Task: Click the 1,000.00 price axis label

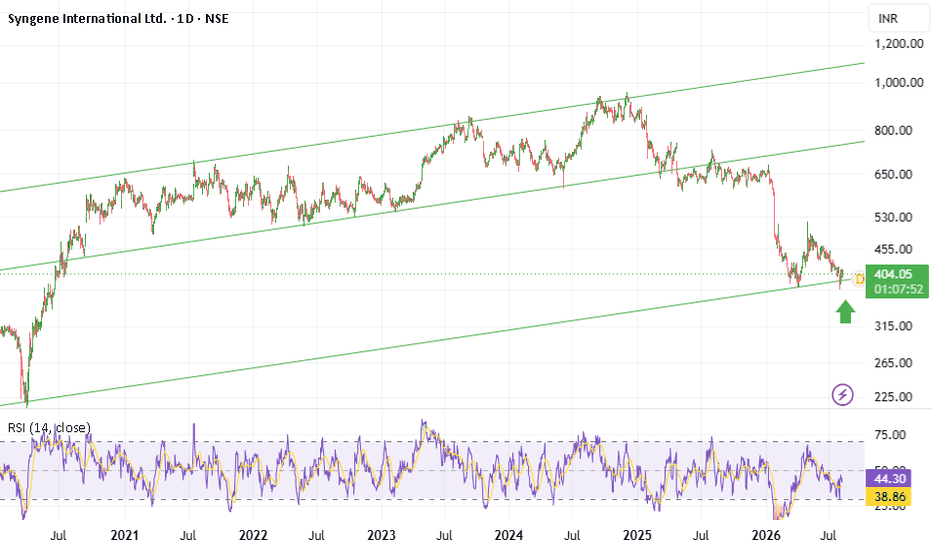Action: pyautogui.click(x=899, y=83)
